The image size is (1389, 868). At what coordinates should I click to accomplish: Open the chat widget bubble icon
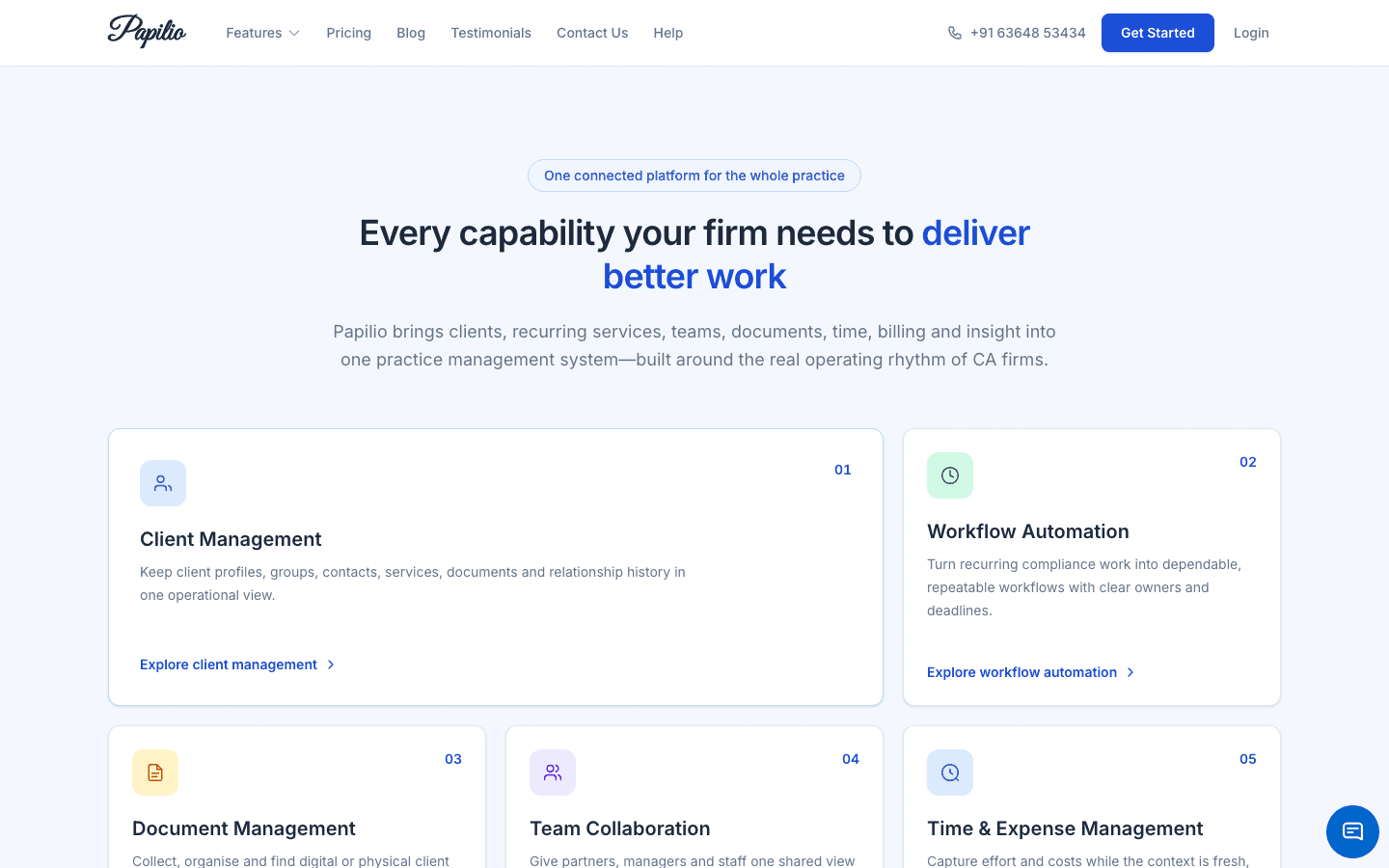(x=1352, y=831)
